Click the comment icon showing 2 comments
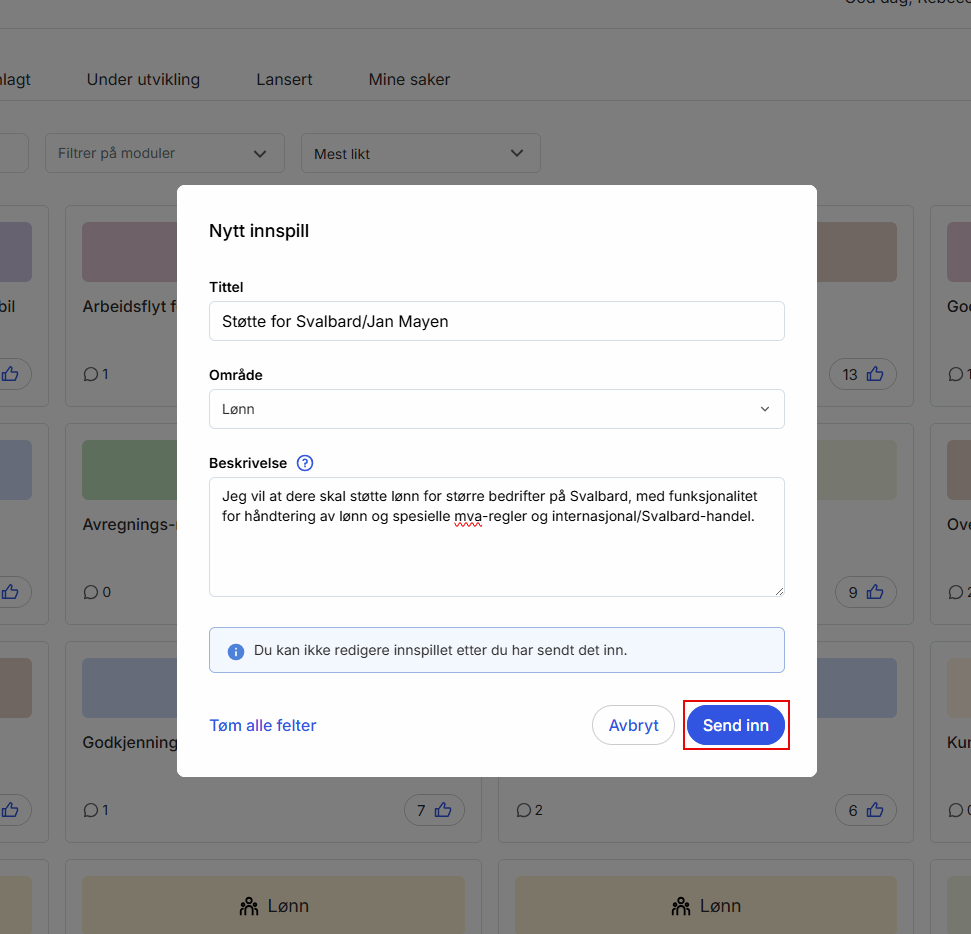971x934 pixels. [x=523, y=810]
